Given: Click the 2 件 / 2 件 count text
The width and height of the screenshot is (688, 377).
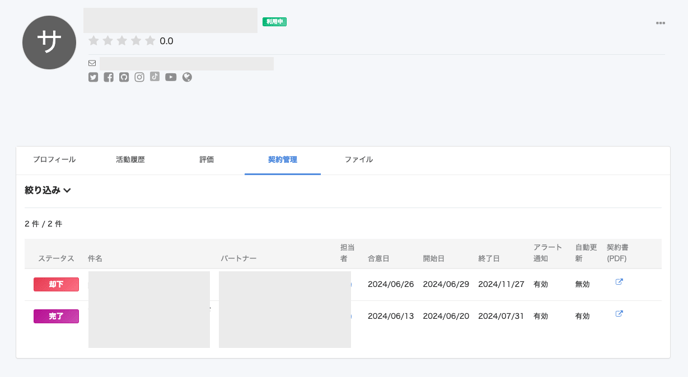Looking at the screenshot, I should pyautogui.click(x=43, y=224).
